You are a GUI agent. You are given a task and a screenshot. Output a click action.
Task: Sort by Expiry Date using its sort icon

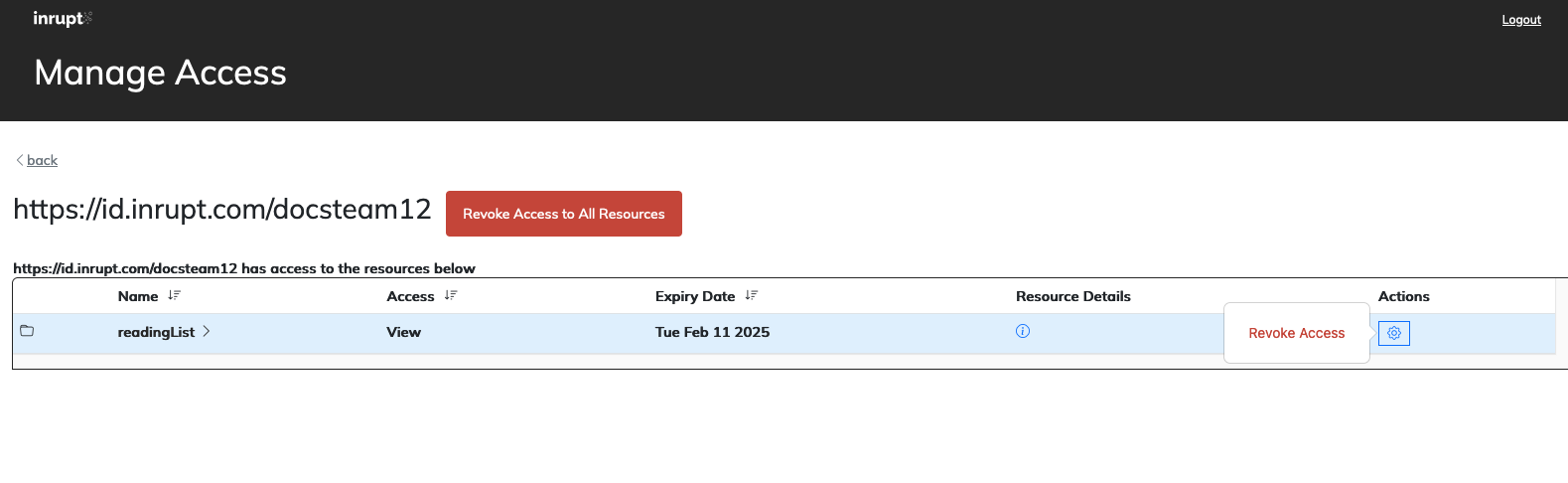(751, 295)
